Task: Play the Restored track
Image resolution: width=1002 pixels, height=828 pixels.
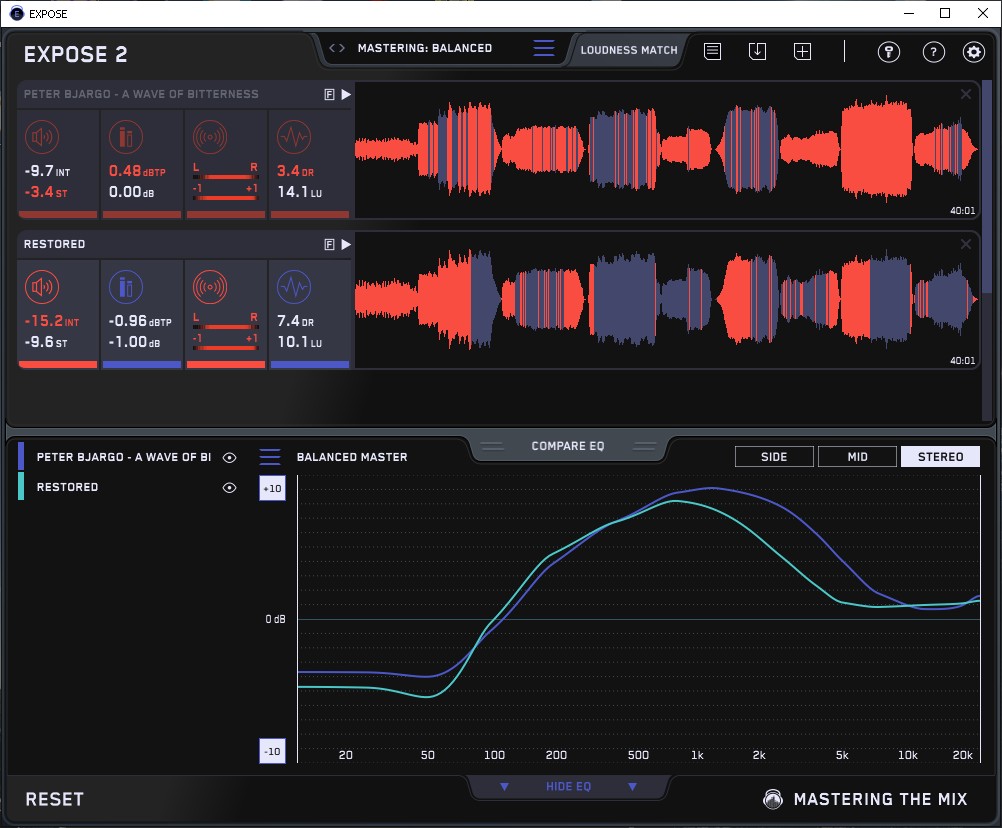Action: [x=346, y=244]
